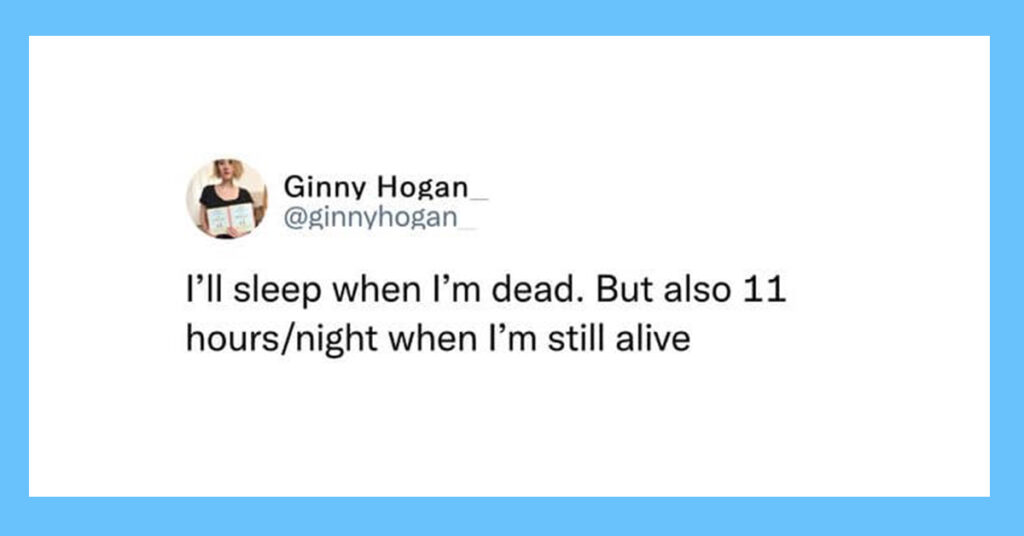Open the @ginnyhogan_ handle link

[380, 217]
